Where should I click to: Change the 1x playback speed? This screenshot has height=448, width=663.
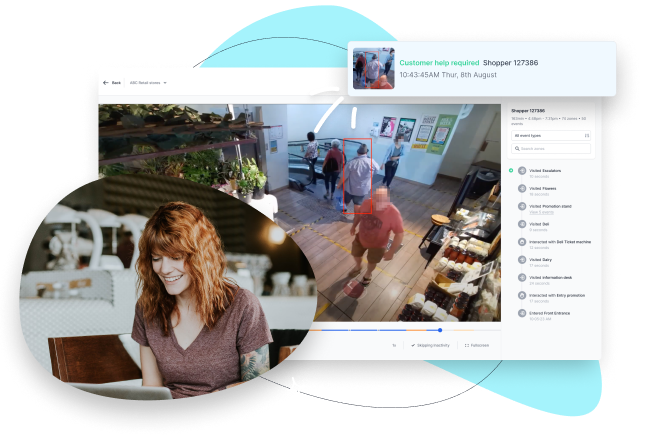click(394, 345)
